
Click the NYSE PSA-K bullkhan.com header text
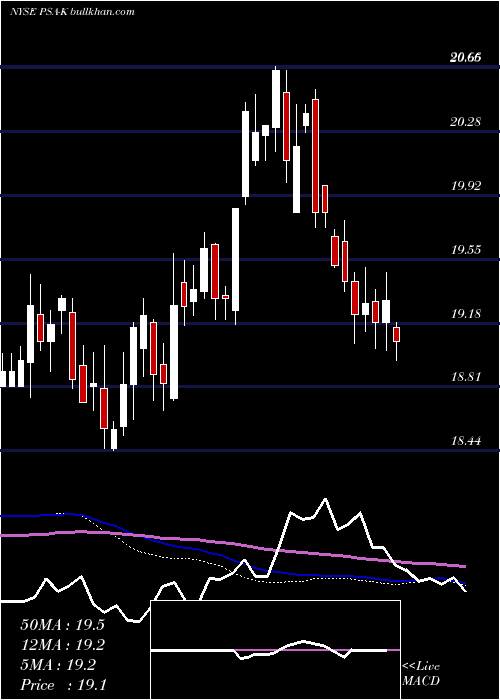(72, 11)
